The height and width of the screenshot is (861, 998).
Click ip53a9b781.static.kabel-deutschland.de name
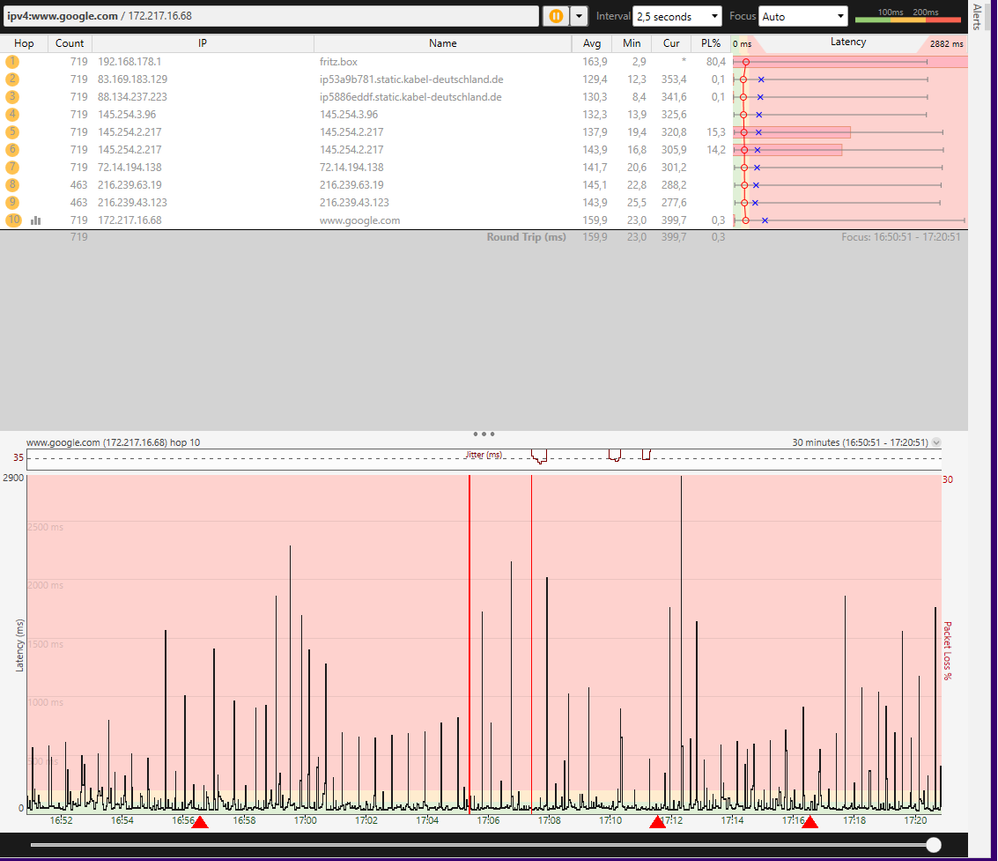411,80
